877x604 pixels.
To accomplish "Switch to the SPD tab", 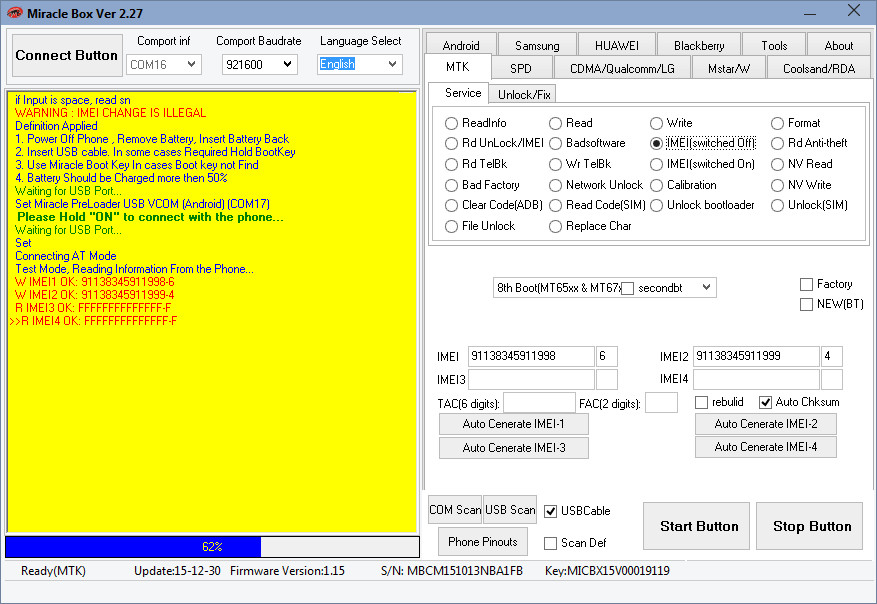I will pos(521,68).
